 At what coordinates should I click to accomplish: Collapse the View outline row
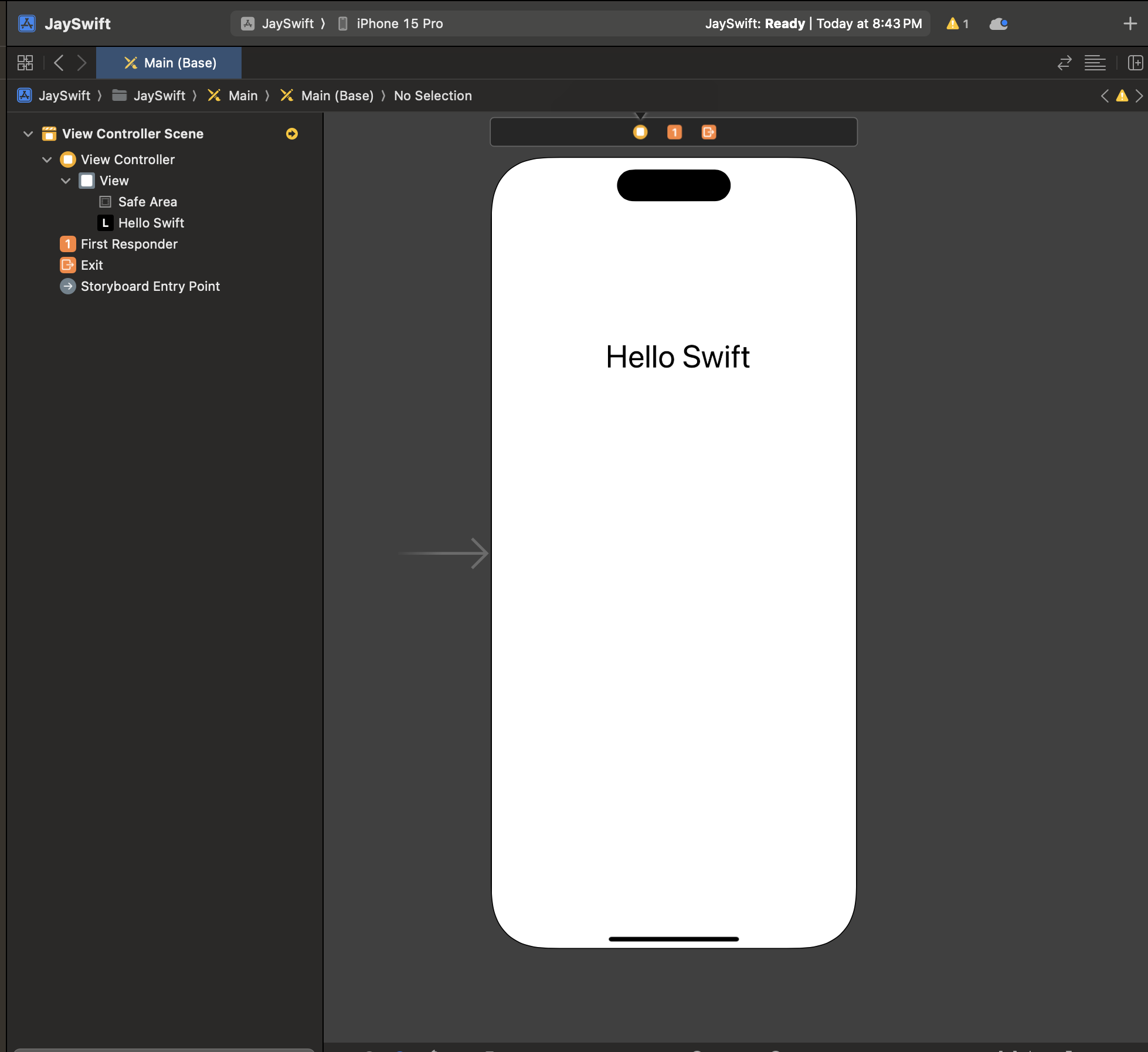tap(66, 181)
